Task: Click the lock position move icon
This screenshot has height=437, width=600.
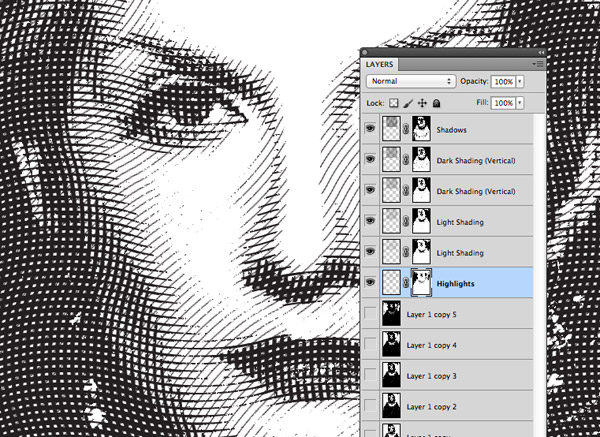Action: (422, 103)
